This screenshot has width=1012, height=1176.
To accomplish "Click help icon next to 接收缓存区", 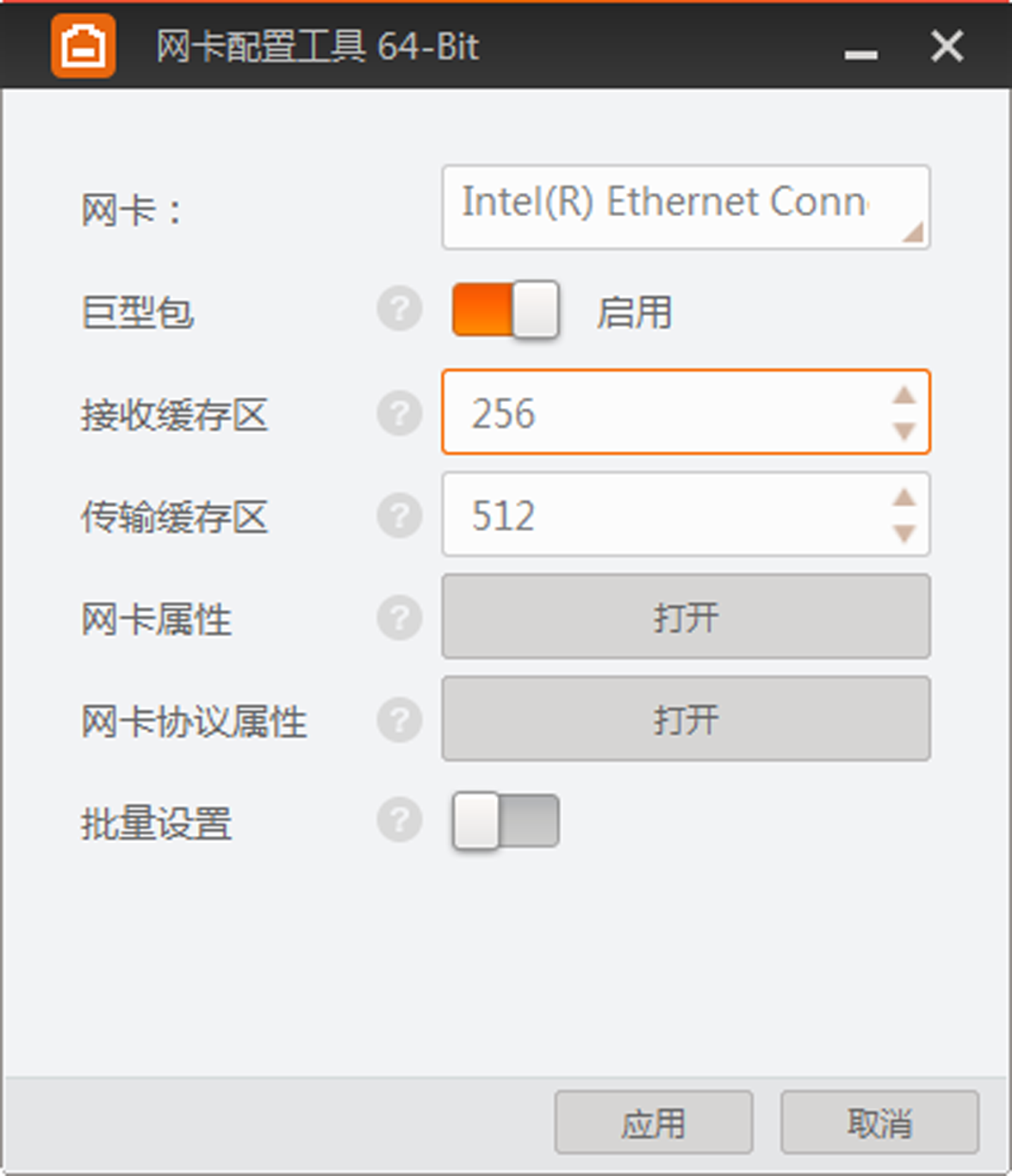I will [x=399, y=412].
